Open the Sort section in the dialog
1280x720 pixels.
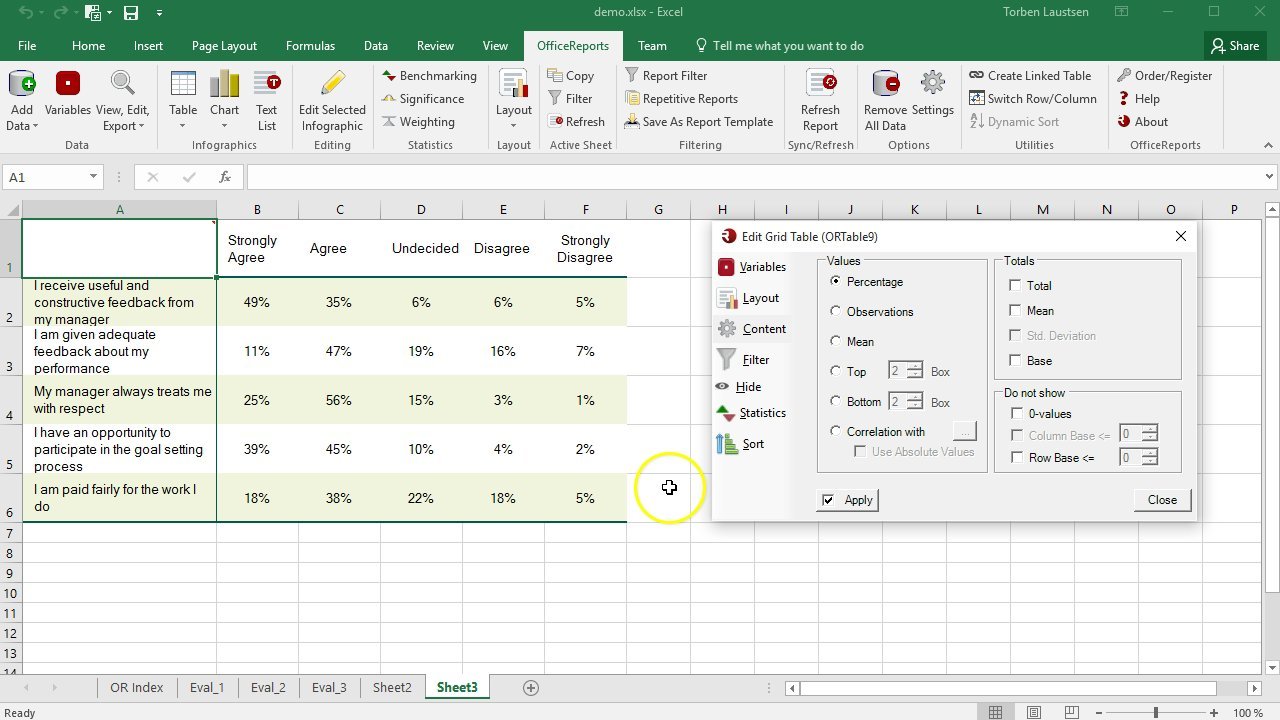tap(752, 444)
